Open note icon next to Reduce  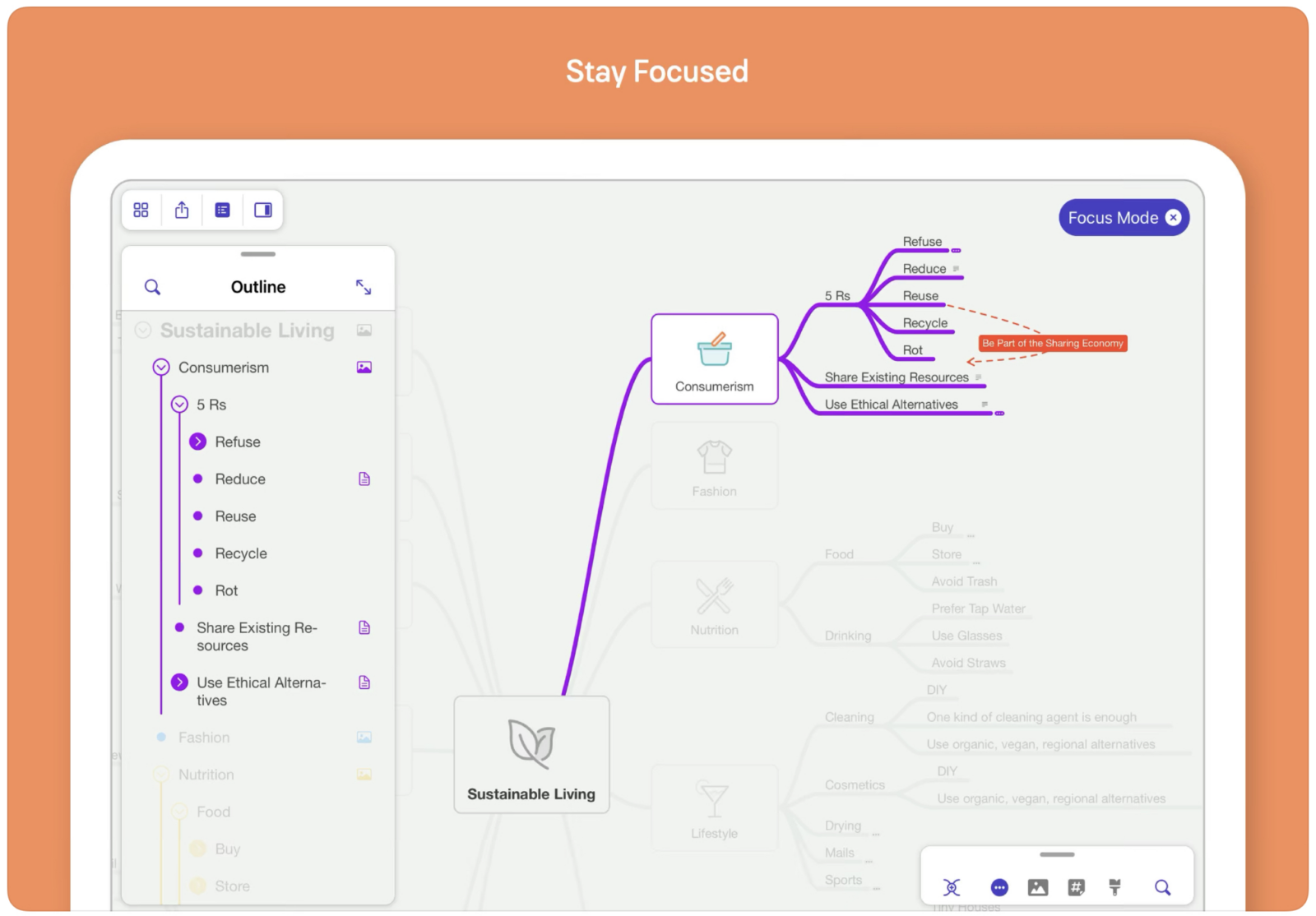click(x=364, y=479)
